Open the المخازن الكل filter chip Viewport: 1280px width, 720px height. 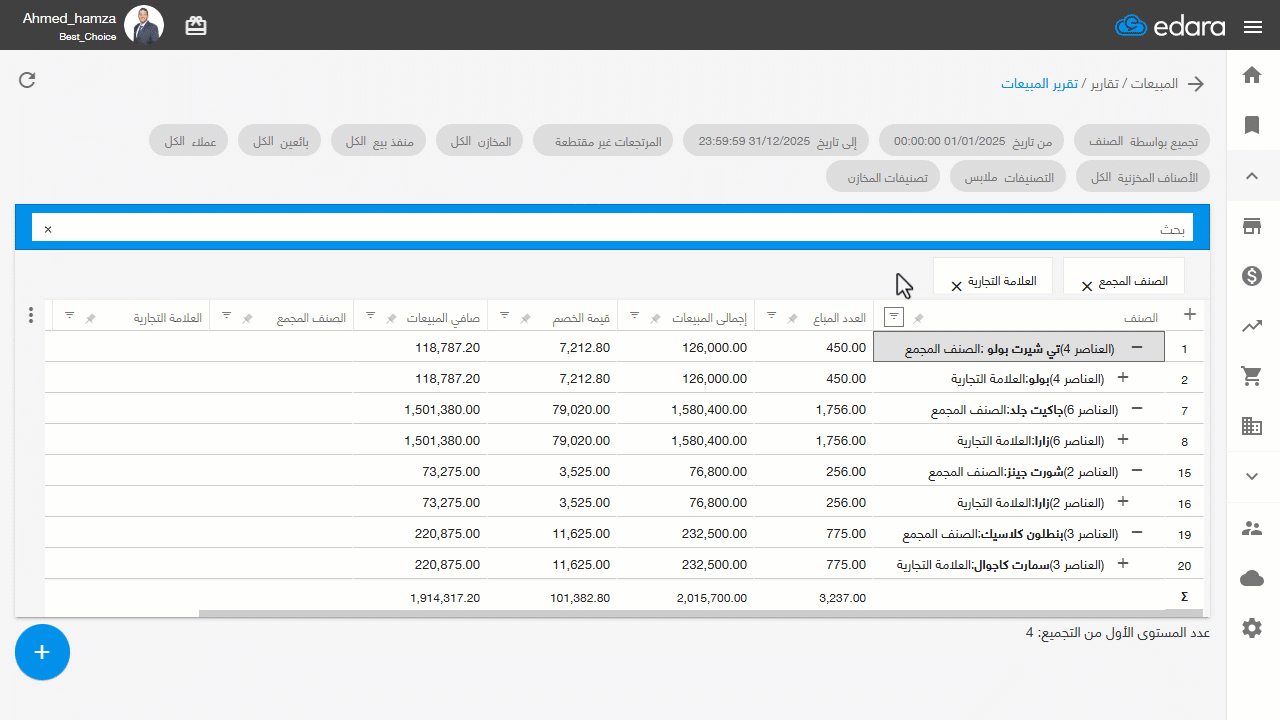coord(481,141)
